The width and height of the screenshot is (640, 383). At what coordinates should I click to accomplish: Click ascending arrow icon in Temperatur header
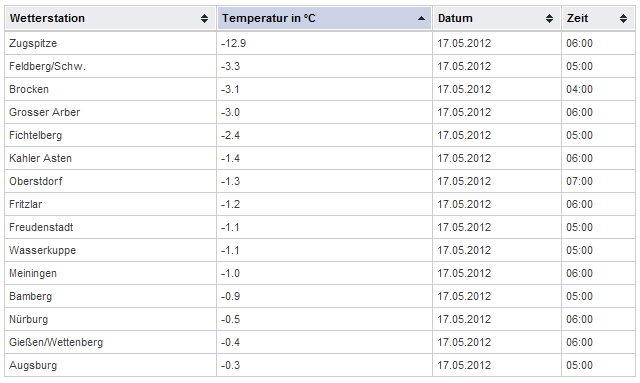pos(422,18)
